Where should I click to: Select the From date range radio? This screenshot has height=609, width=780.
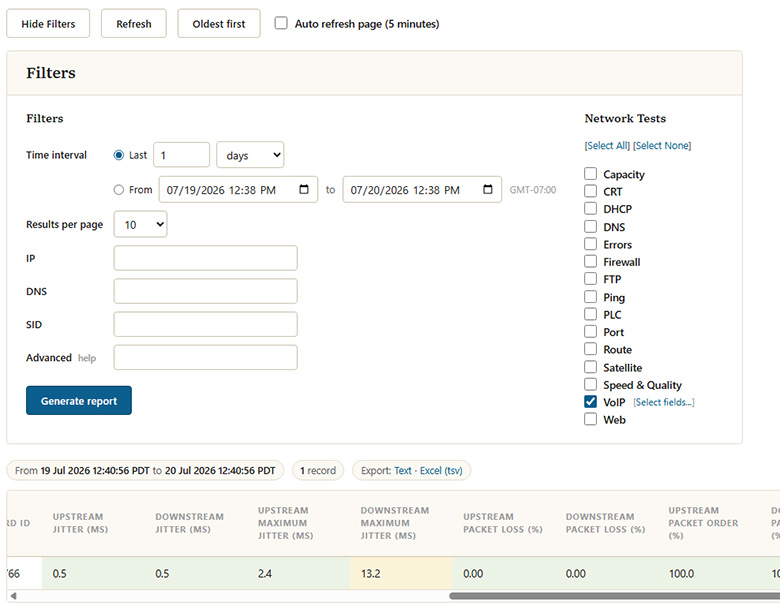[x=118, y=190]
